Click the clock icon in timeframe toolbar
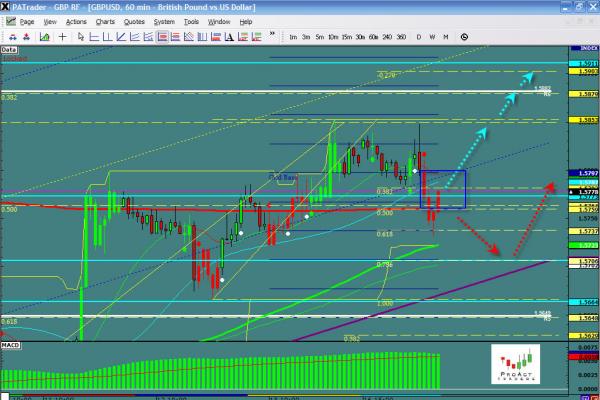This screenshot has height=400, width=600. click(x=464, y=37)
